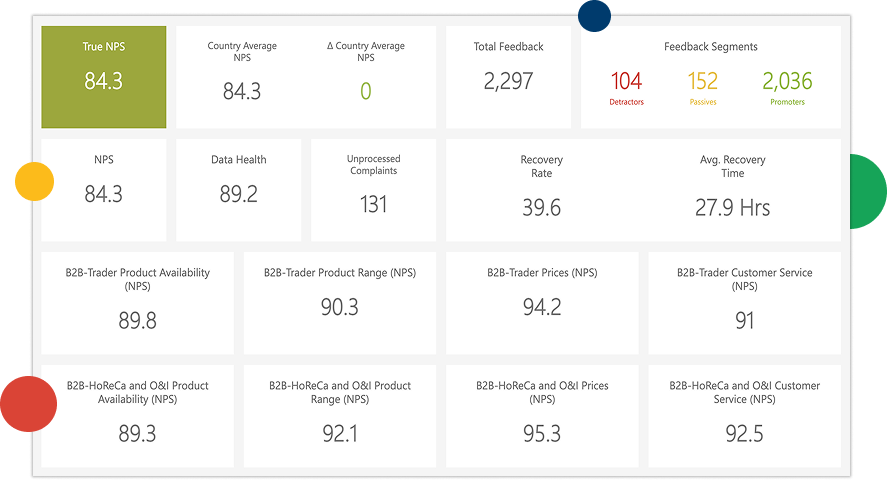Viewport: 887px width, 480px height.
Task: Click the yellow circle on left edge
Action: tap(34, 181)
